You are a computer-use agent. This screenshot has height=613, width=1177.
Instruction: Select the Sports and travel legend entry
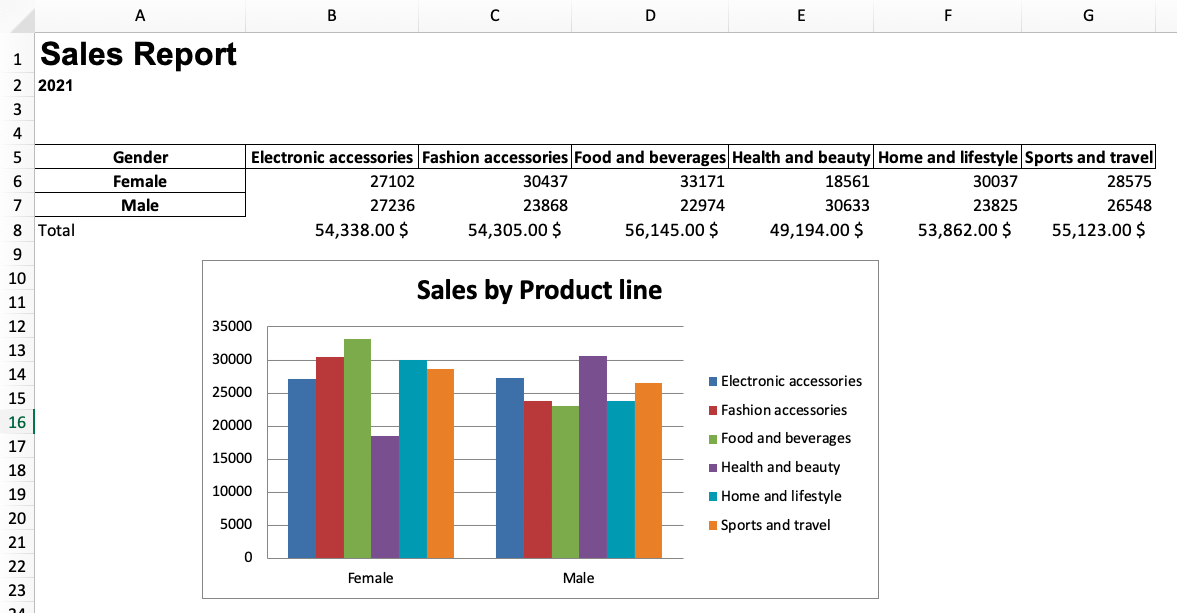769,525
